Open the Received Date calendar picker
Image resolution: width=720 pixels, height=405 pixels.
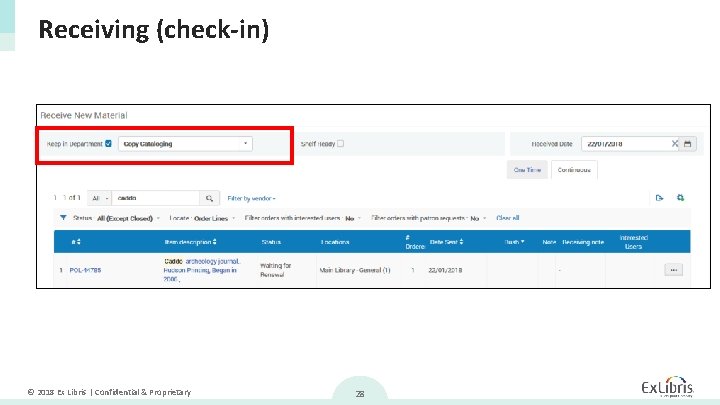coord(687,144)
